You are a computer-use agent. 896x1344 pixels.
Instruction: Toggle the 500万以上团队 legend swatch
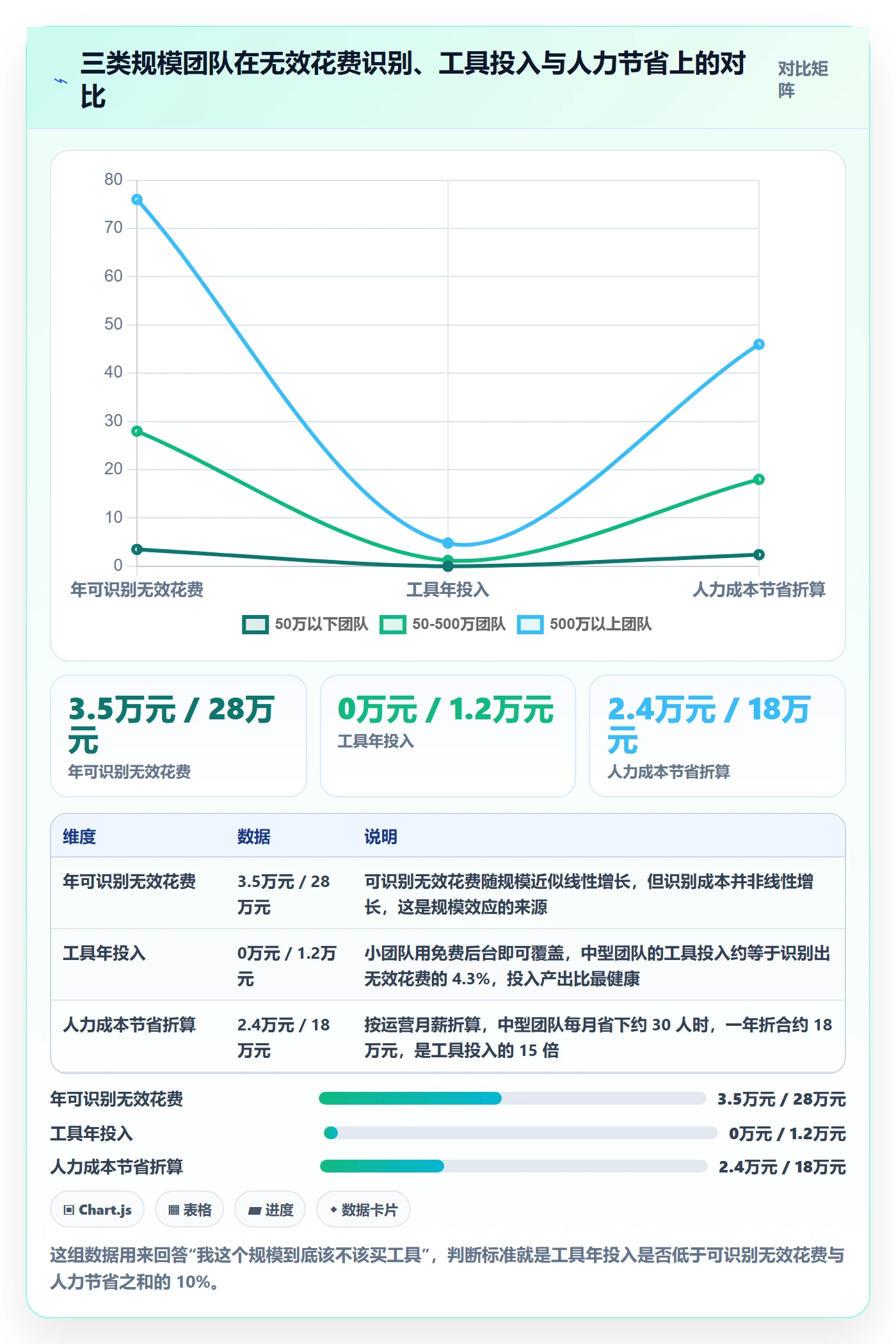coord(531,624)
